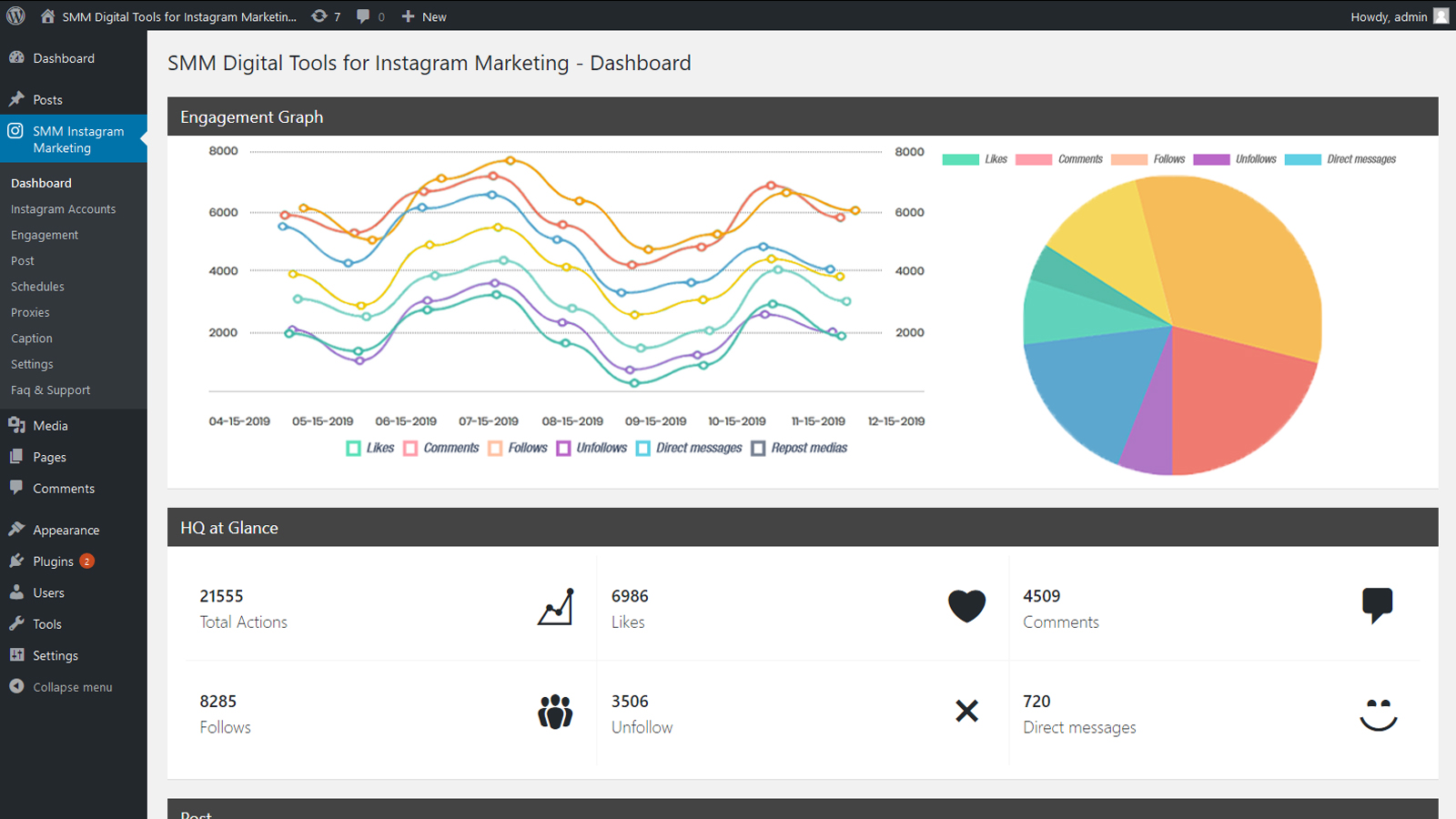Image resolution: width=1456 pixels, height=819 pixels.
Task: Toggle Follows series below line chart
Action: pos(518,448)
